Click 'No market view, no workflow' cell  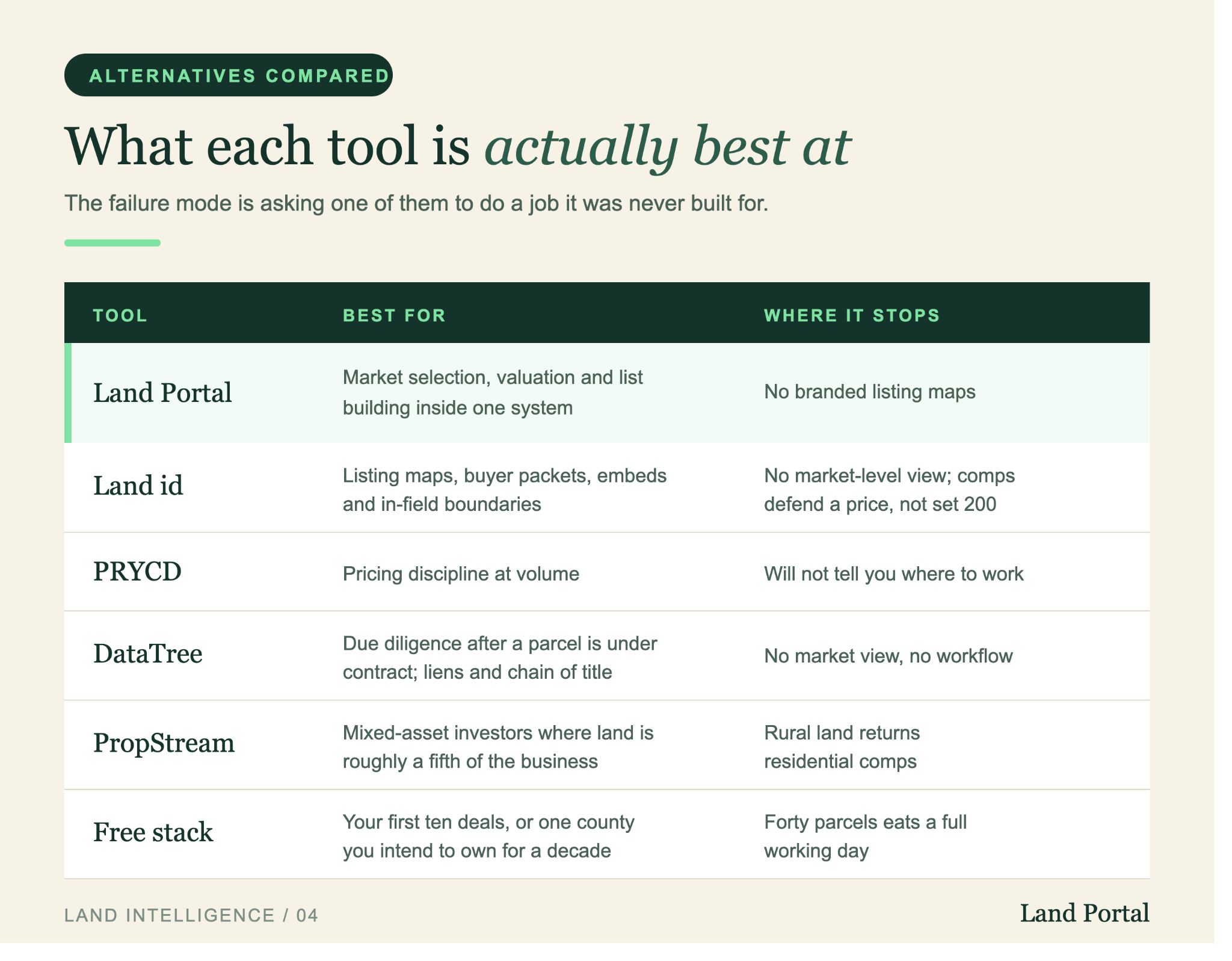[889, 656]
